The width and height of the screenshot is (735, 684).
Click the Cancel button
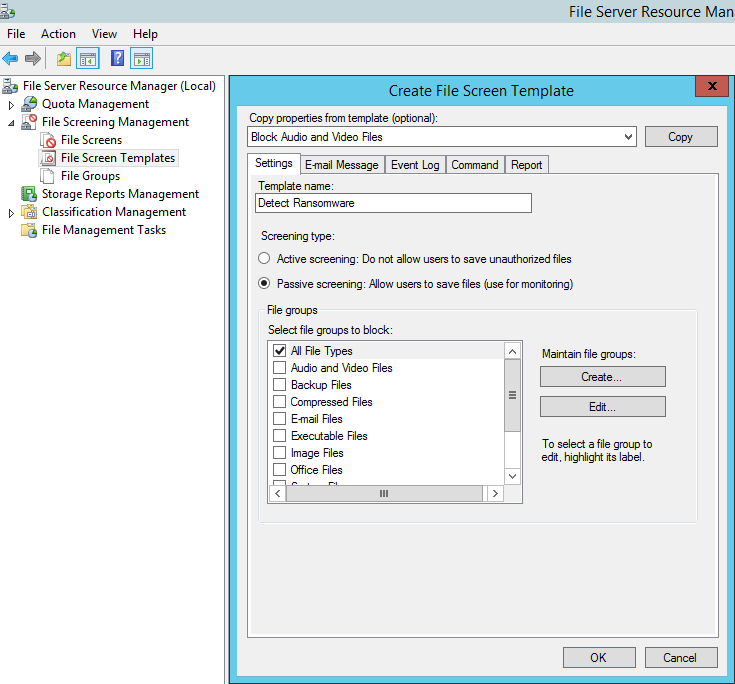(x=681, y=658)
